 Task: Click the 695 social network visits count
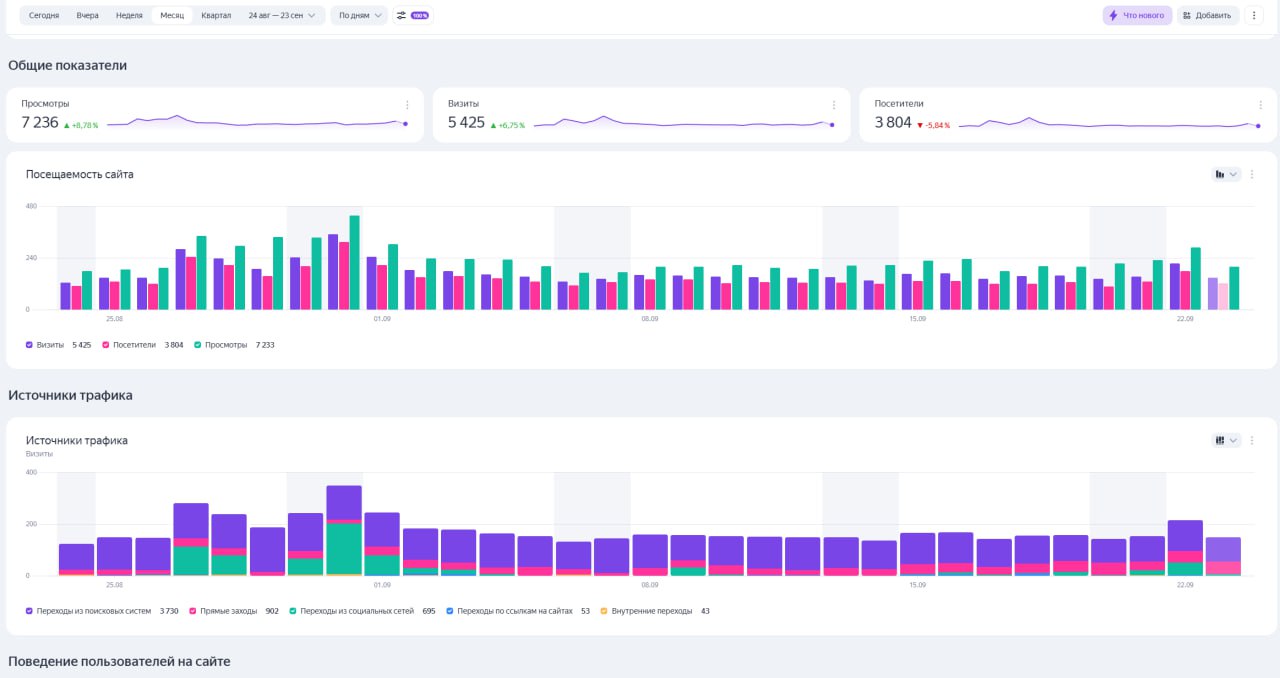click(429, 610)
